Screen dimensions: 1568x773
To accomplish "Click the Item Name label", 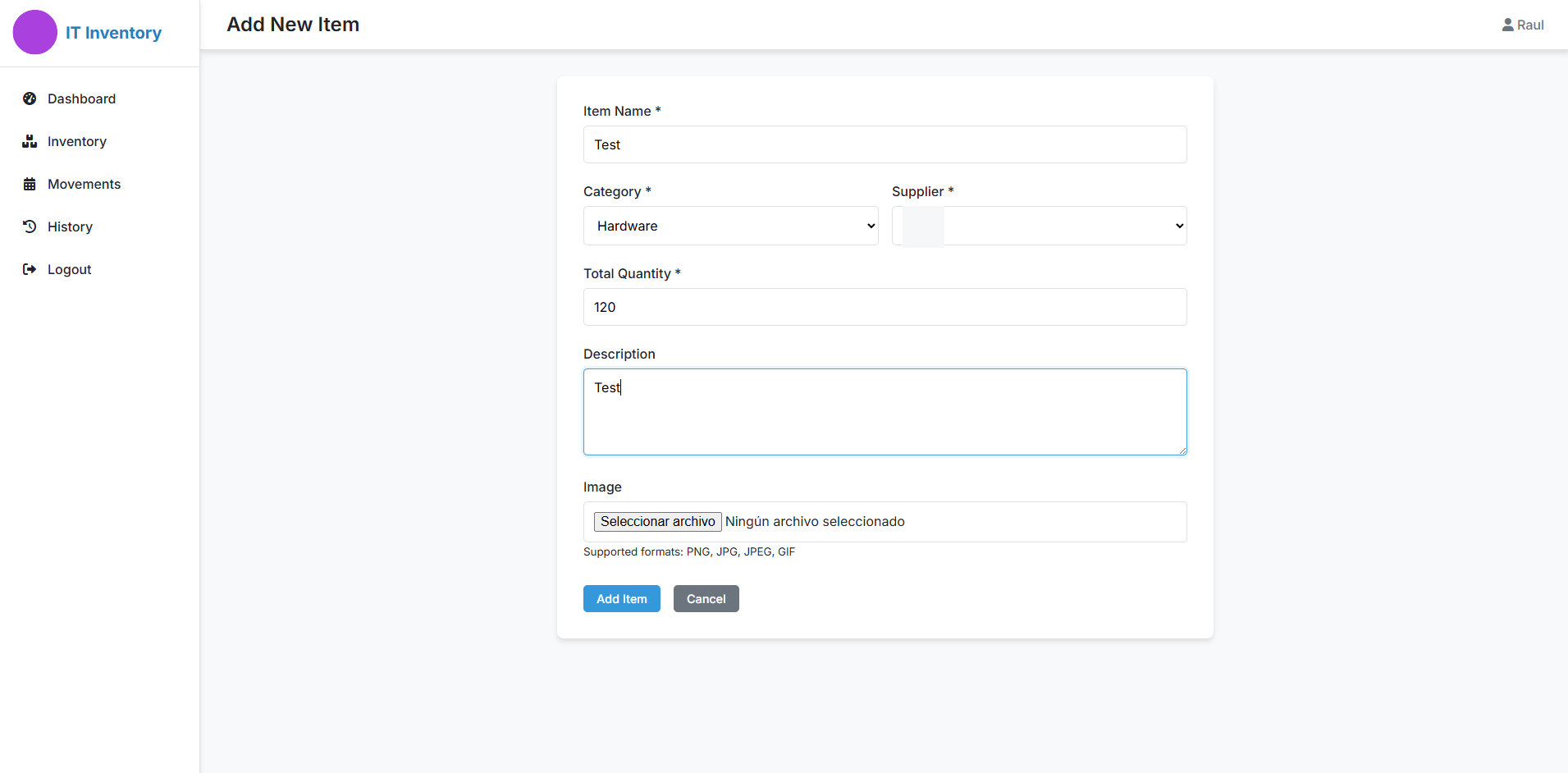I will pyautogui.click(x=622, y=111).
